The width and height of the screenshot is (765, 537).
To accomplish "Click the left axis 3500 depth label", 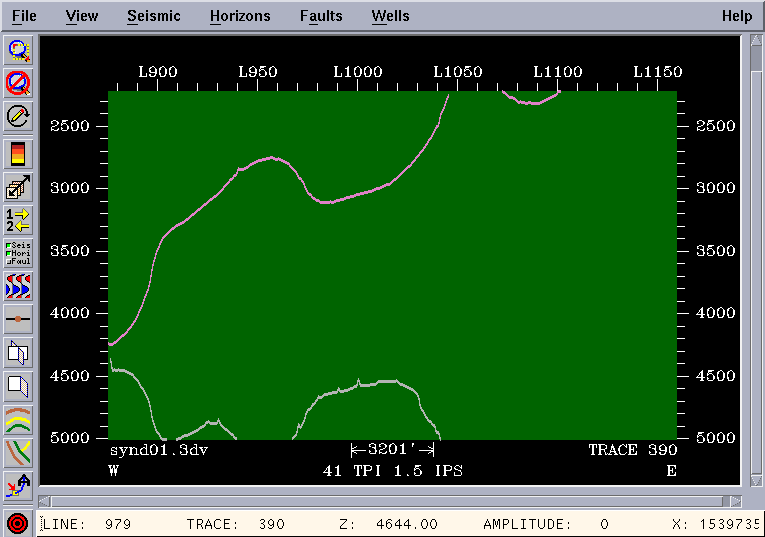I will pyautogui.click(x=70, y=251).
